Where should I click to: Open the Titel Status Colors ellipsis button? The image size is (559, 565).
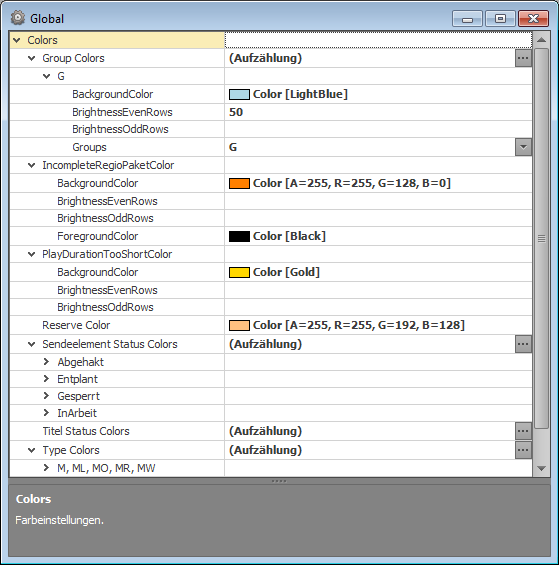(x=523, y=431)
